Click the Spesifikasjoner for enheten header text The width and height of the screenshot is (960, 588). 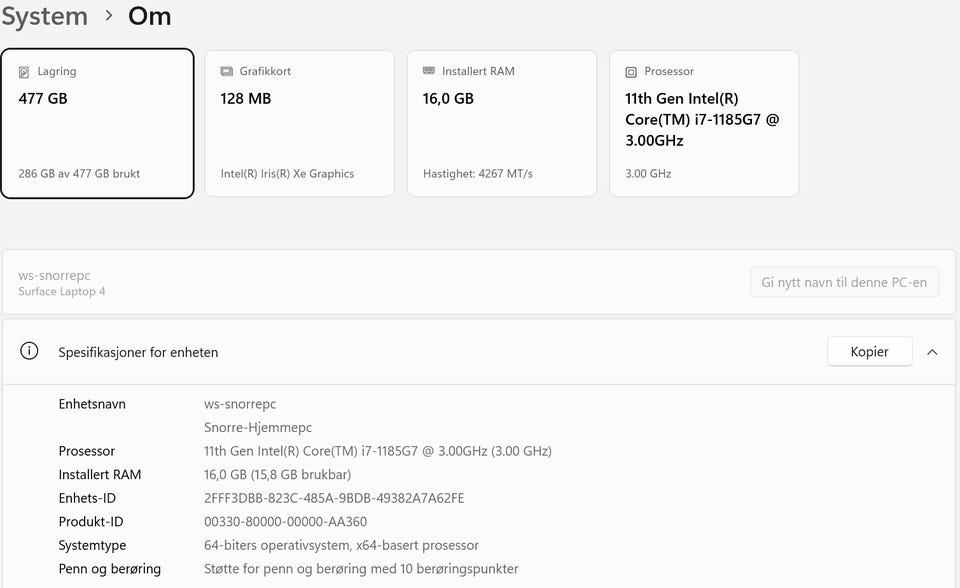coord(138,352)
